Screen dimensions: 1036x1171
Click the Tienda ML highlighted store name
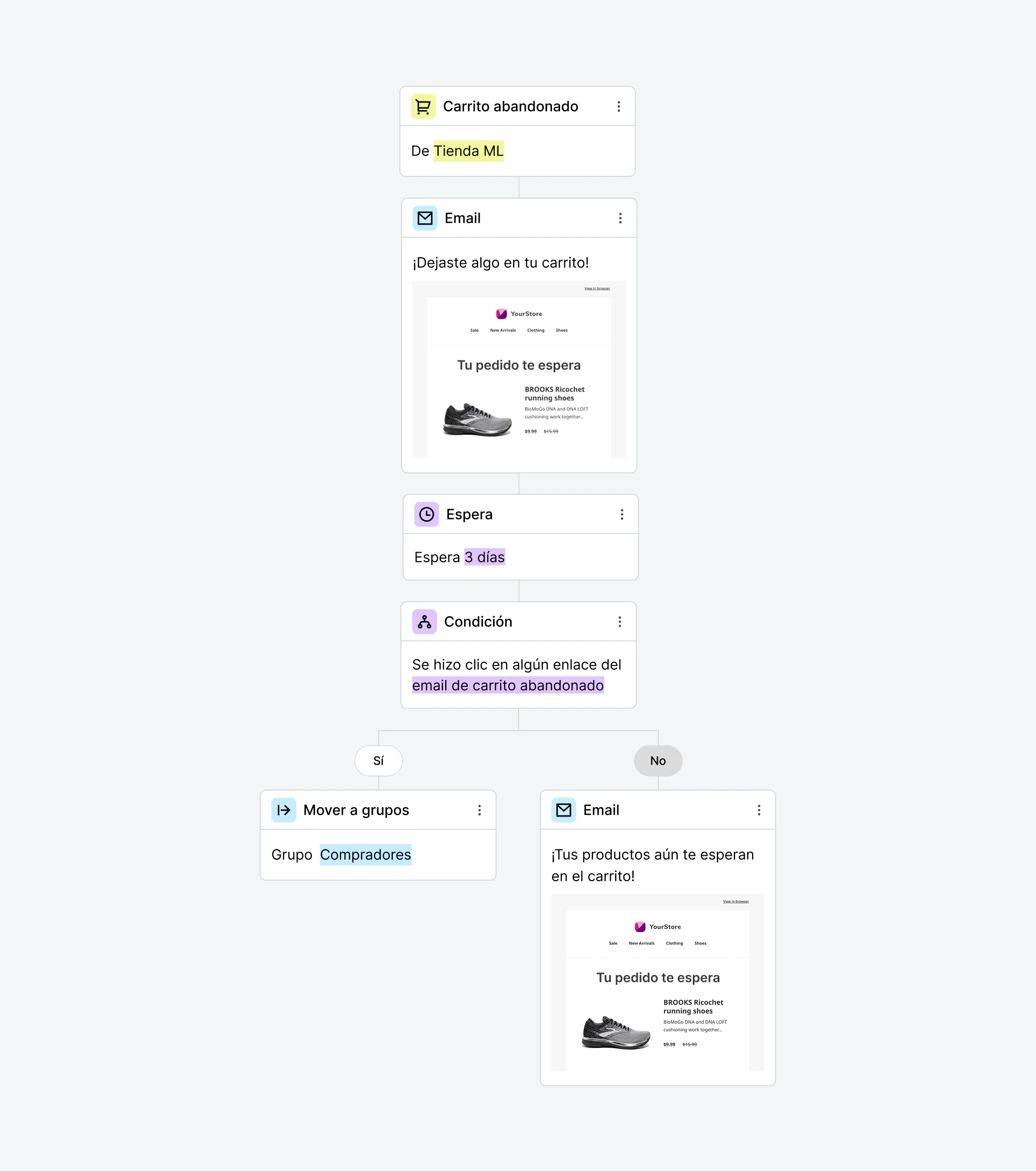pos(468,151)
